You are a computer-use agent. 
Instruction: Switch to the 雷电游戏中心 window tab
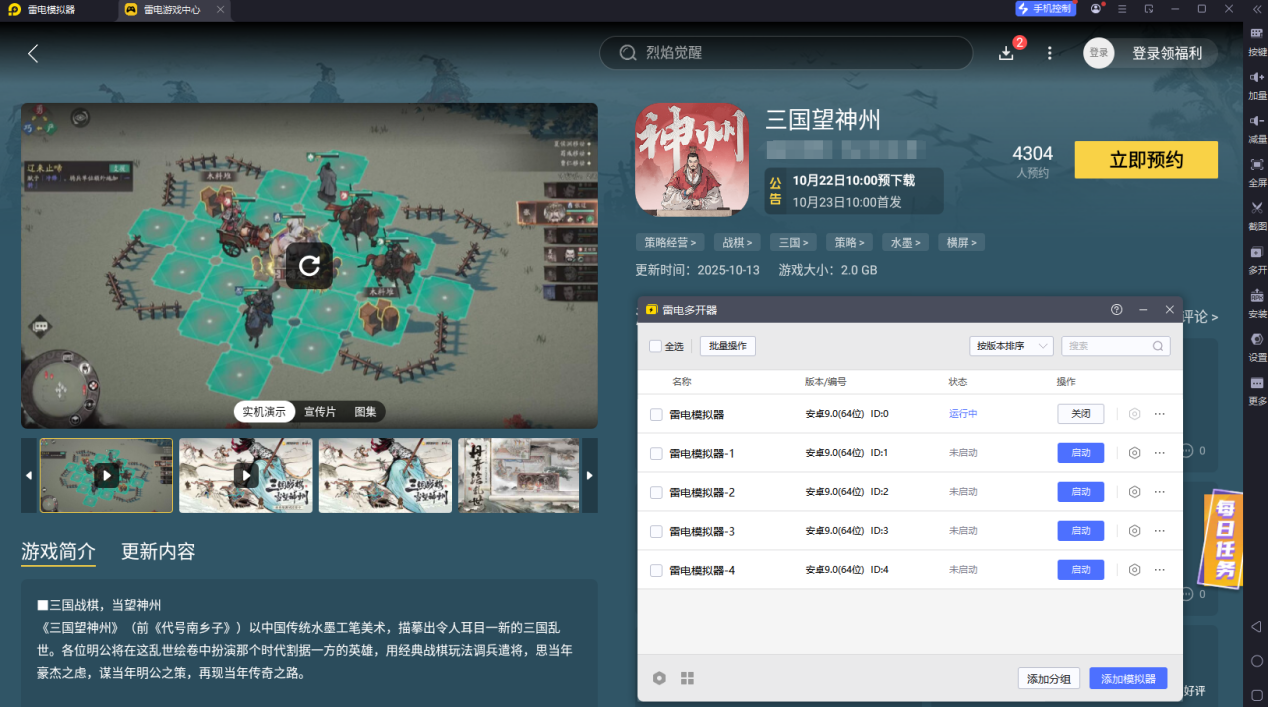point(171,9)
